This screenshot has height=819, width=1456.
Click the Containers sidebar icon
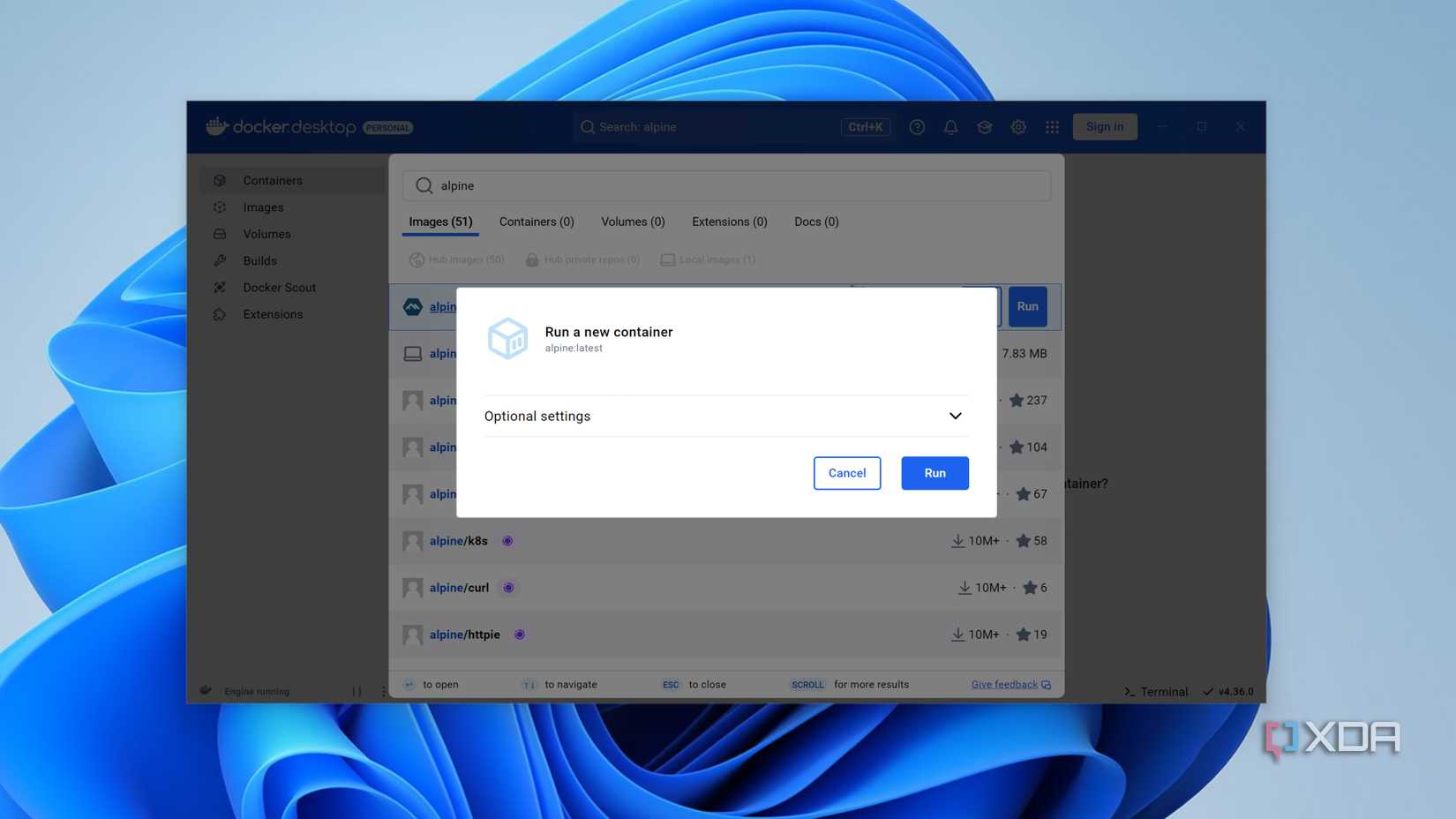(220, 181)
